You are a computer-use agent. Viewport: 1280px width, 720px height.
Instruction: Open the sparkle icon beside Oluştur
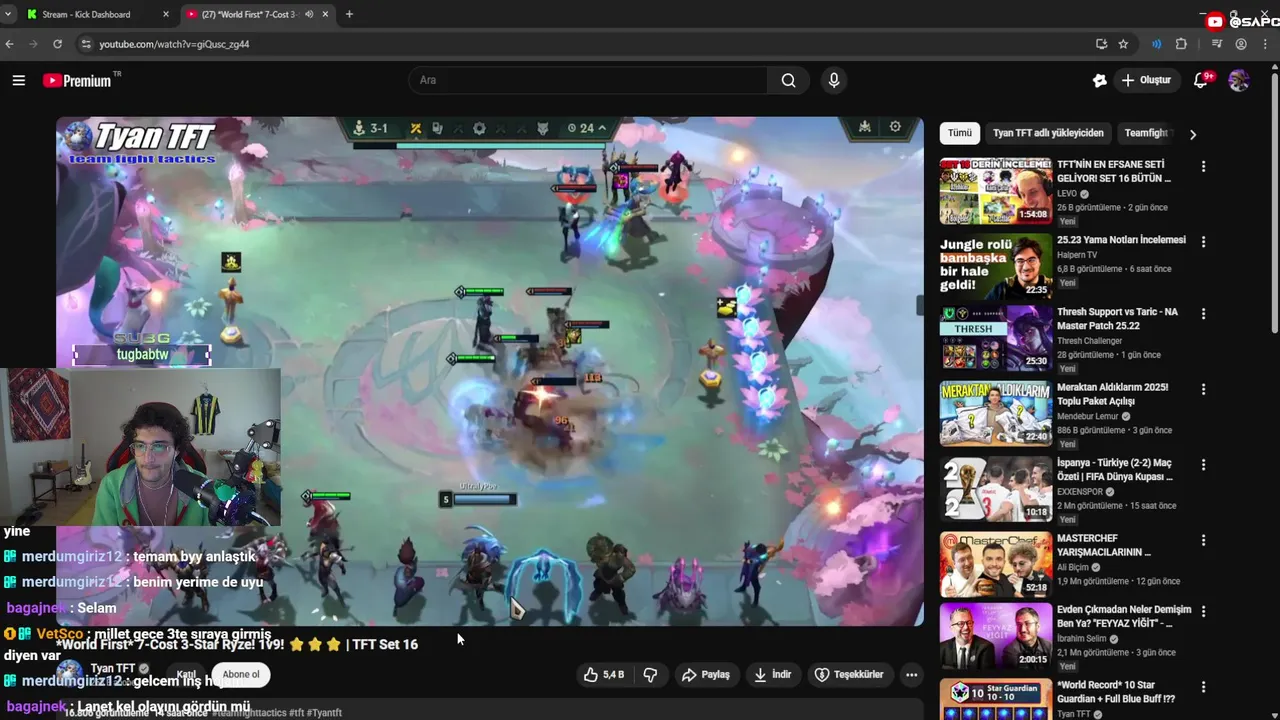tap(1100, 80)
